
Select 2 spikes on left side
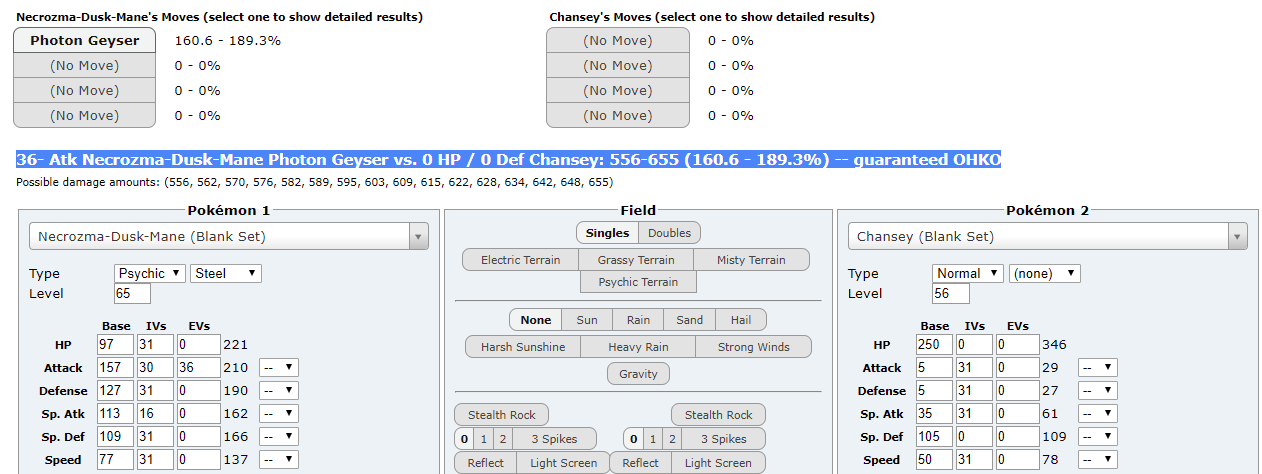504,439
